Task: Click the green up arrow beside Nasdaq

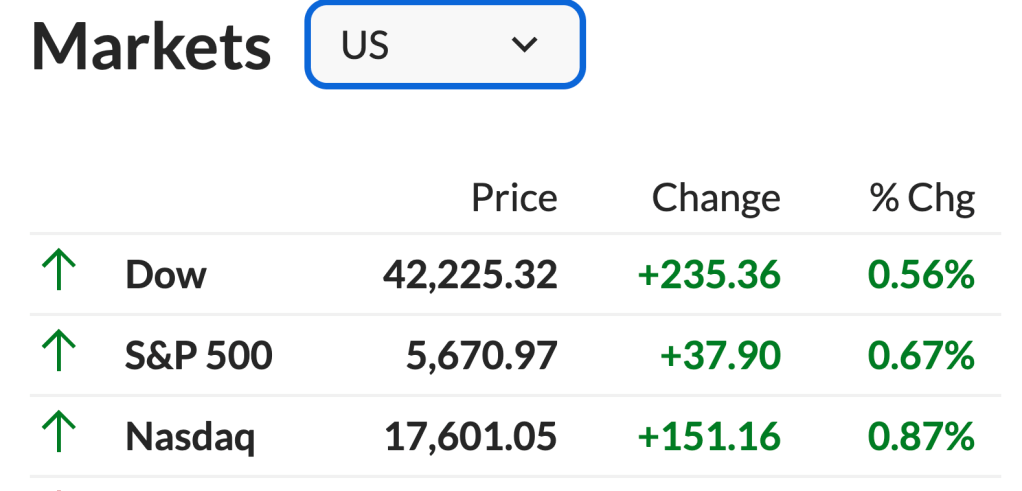Action: pos(59,435)
